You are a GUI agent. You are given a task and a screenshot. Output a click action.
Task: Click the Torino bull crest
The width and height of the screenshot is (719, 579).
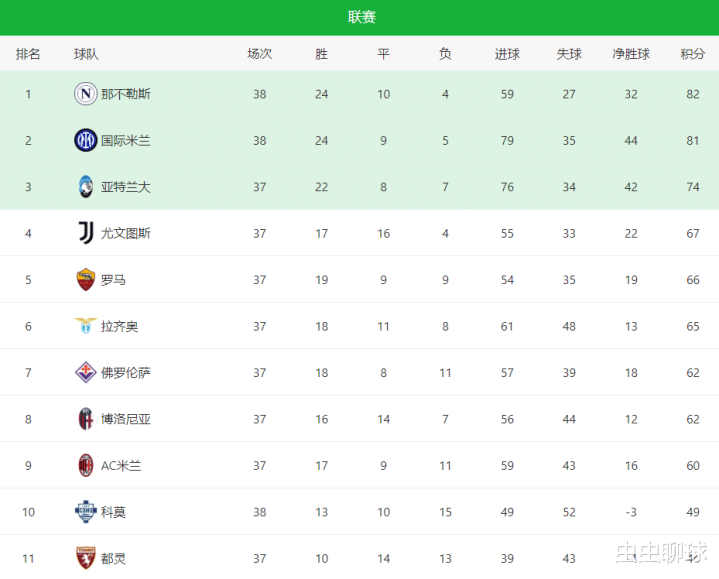click(x=86, y=558)
